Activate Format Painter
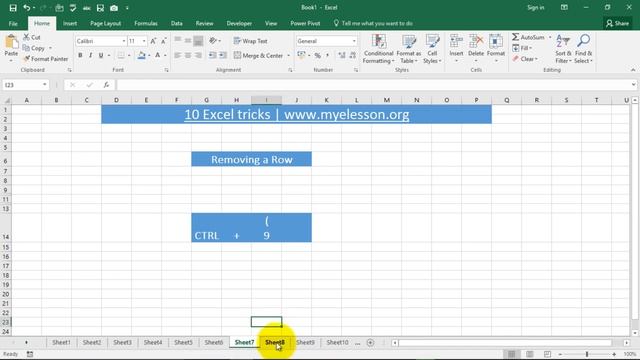Viewport: 640px width, 360px height. tap(46, 59)
